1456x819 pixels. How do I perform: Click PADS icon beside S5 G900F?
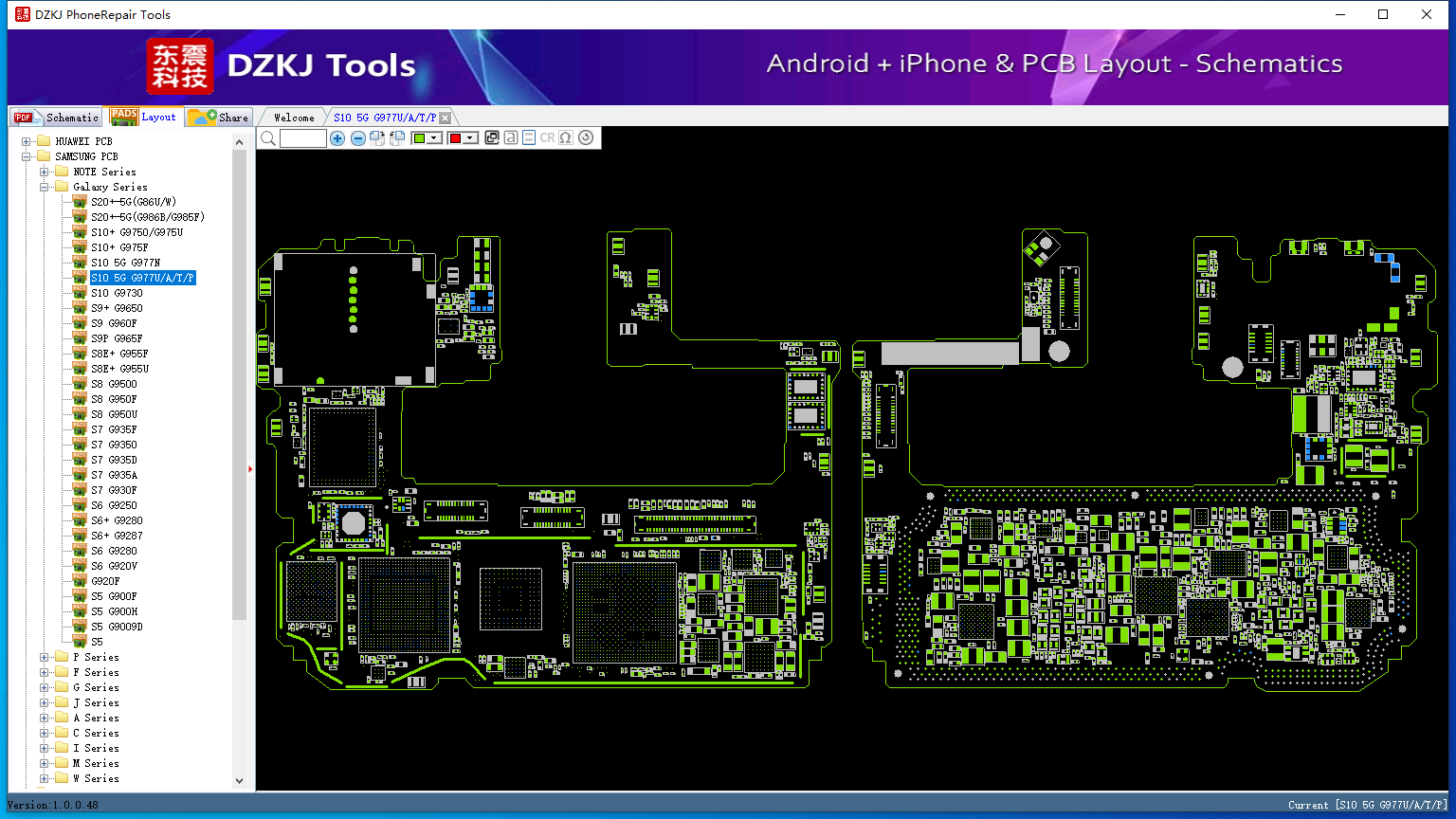point(80,596)
